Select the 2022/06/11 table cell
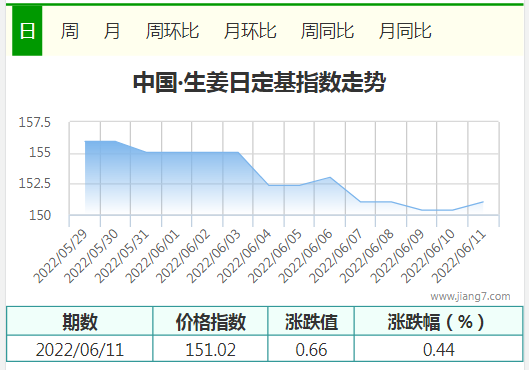Screen dimensions: 529x370 pos(80,349)
